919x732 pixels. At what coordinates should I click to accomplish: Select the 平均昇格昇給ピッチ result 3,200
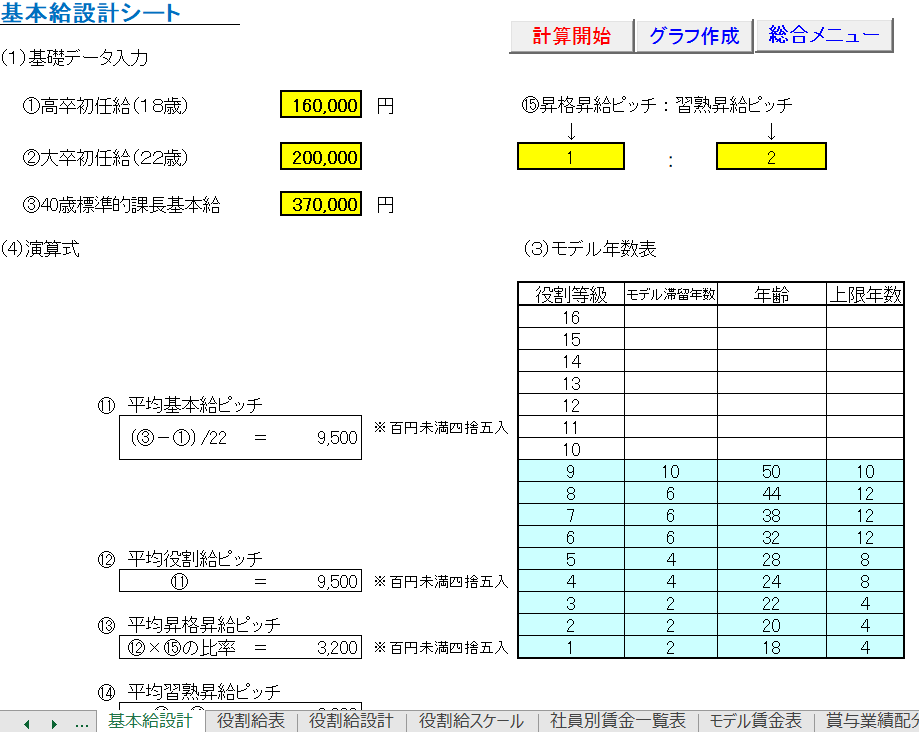pos(336,648)
